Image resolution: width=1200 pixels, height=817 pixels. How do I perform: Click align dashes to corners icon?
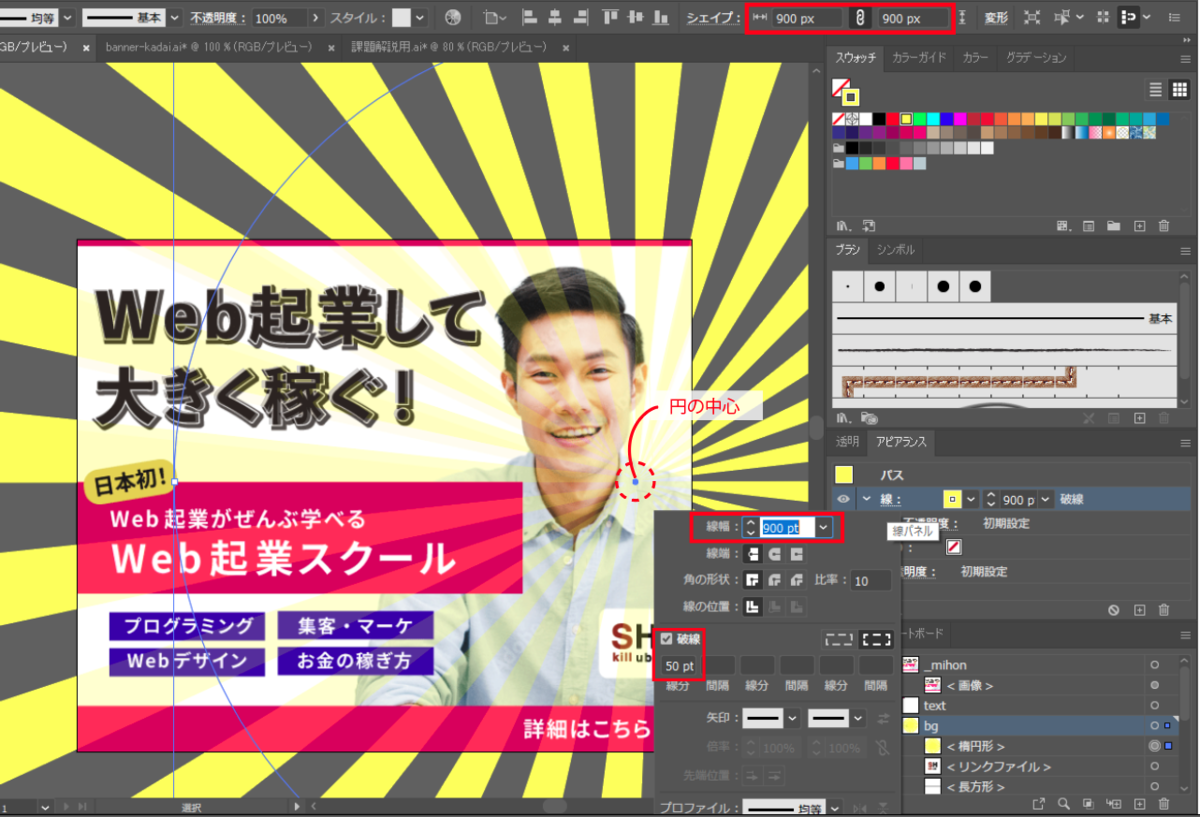(876, 638)
